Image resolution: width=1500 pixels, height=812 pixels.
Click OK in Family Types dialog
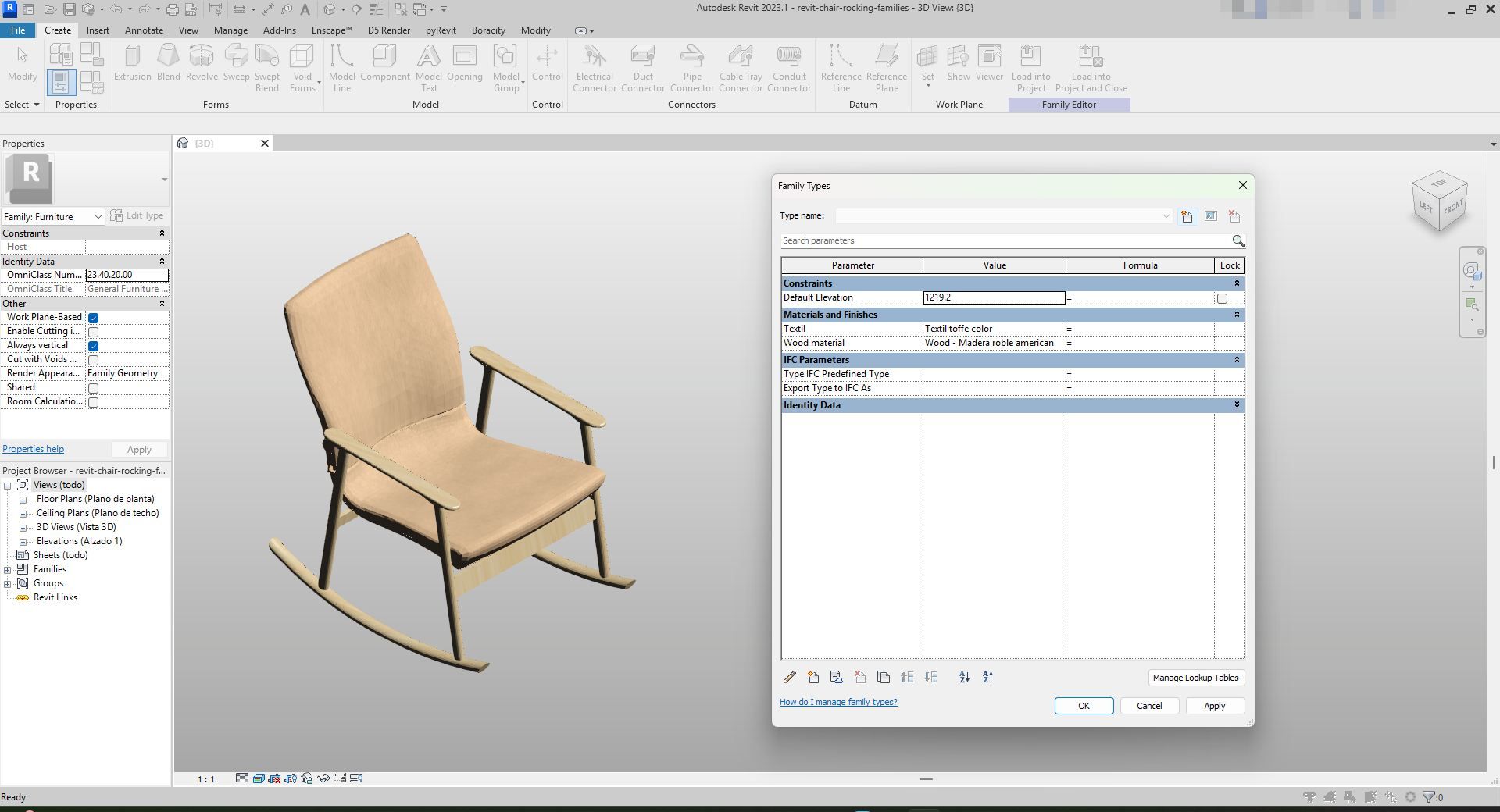click(x=1084, y=706)
